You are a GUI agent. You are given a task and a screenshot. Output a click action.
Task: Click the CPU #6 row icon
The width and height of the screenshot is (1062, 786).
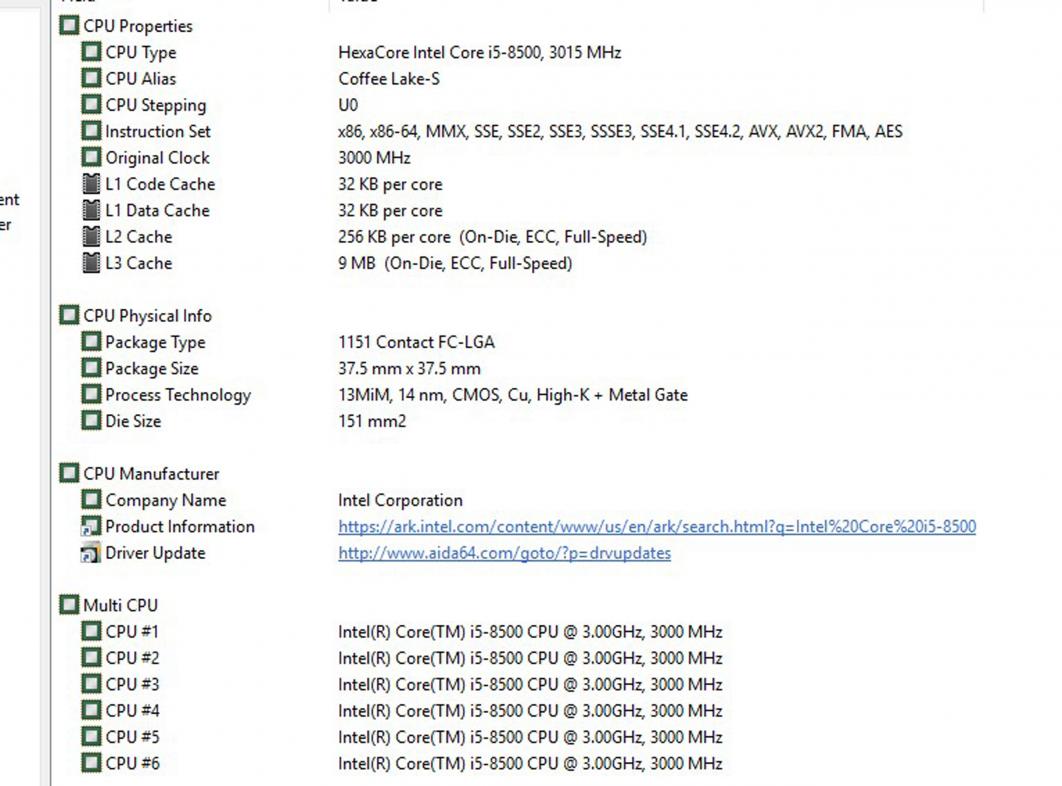click(x=91, y=763)
